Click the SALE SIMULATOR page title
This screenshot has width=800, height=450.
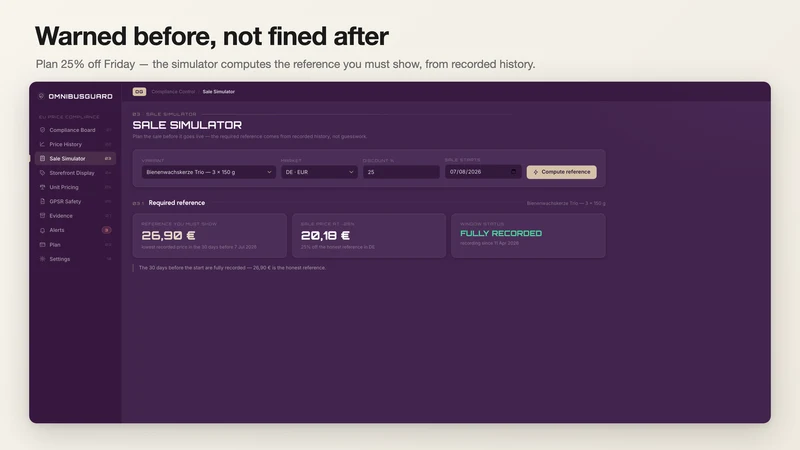[x=187, y=125]
